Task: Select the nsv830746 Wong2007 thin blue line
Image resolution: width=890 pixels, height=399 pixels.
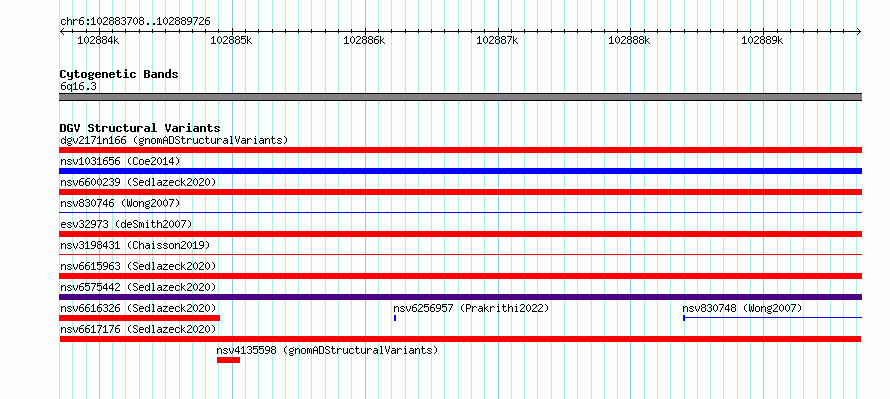Action: click(x=460, y=212)
